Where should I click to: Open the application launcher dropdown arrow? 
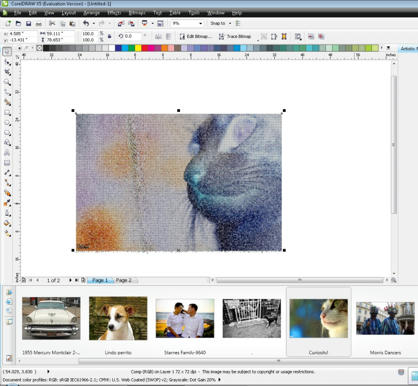click(x=152, y=23)
